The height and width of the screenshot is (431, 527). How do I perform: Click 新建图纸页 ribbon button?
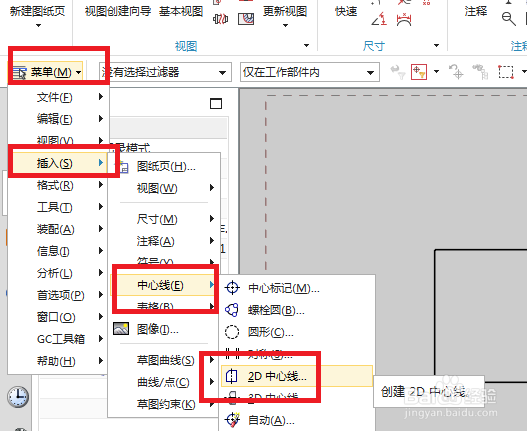pyautogui.click(x=37, y=11)
